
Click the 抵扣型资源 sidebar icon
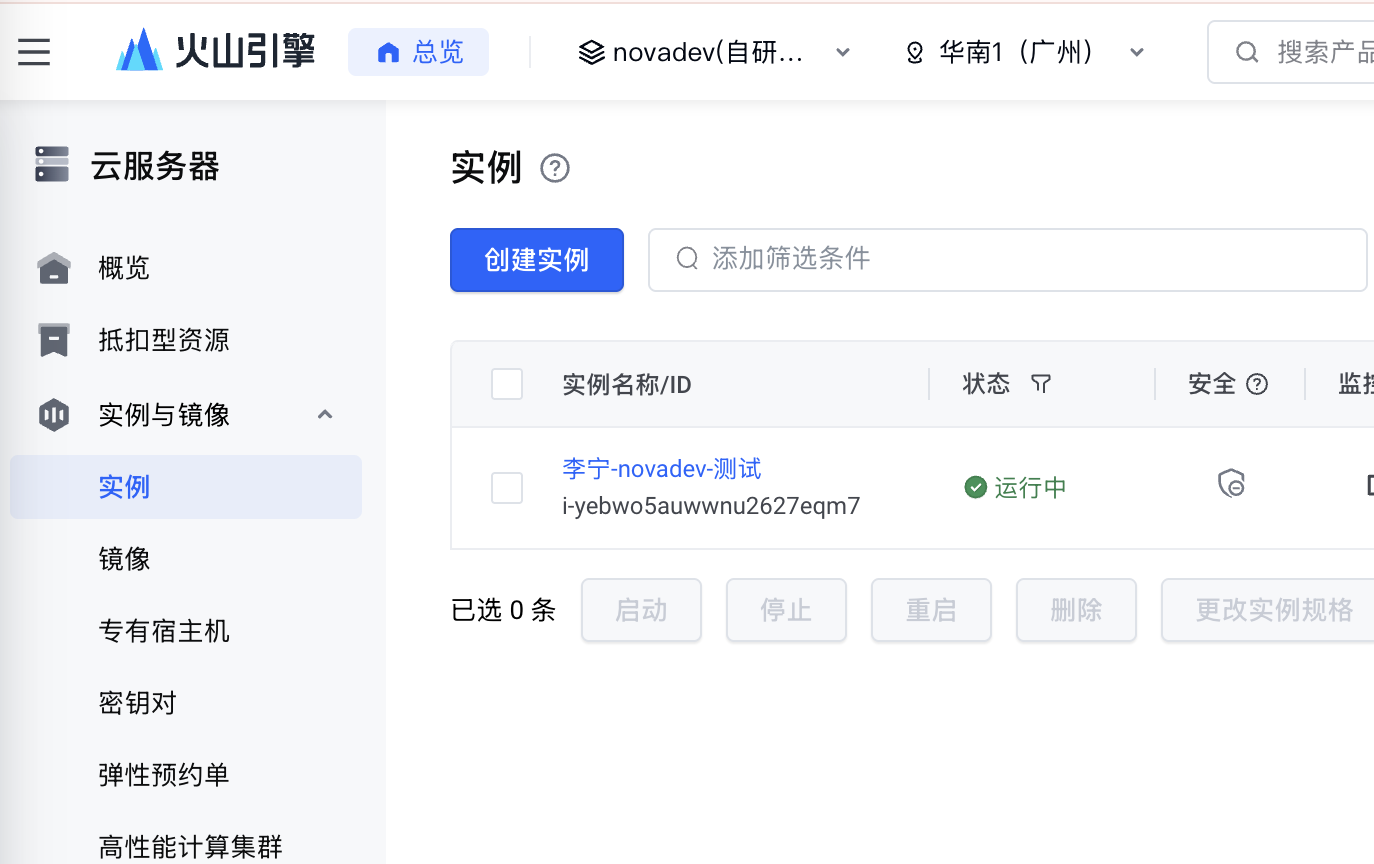coord(54,340)
